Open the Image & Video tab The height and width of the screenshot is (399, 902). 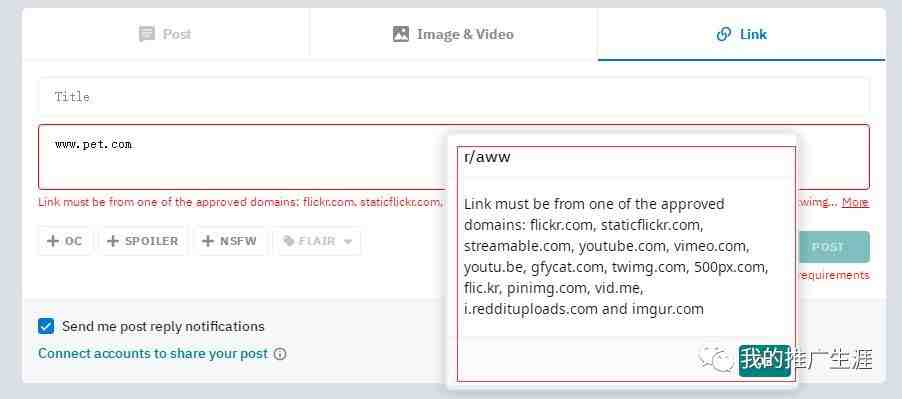453,34
